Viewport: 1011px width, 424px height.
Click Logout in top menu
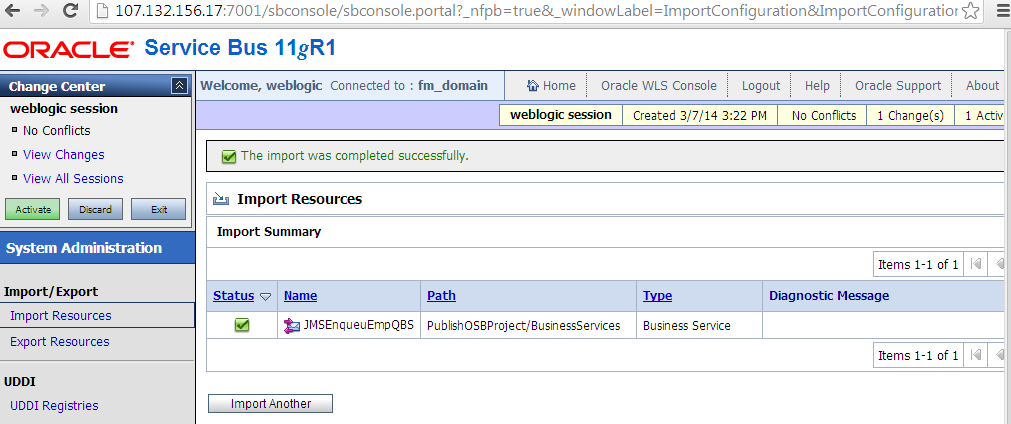(761, 86)
